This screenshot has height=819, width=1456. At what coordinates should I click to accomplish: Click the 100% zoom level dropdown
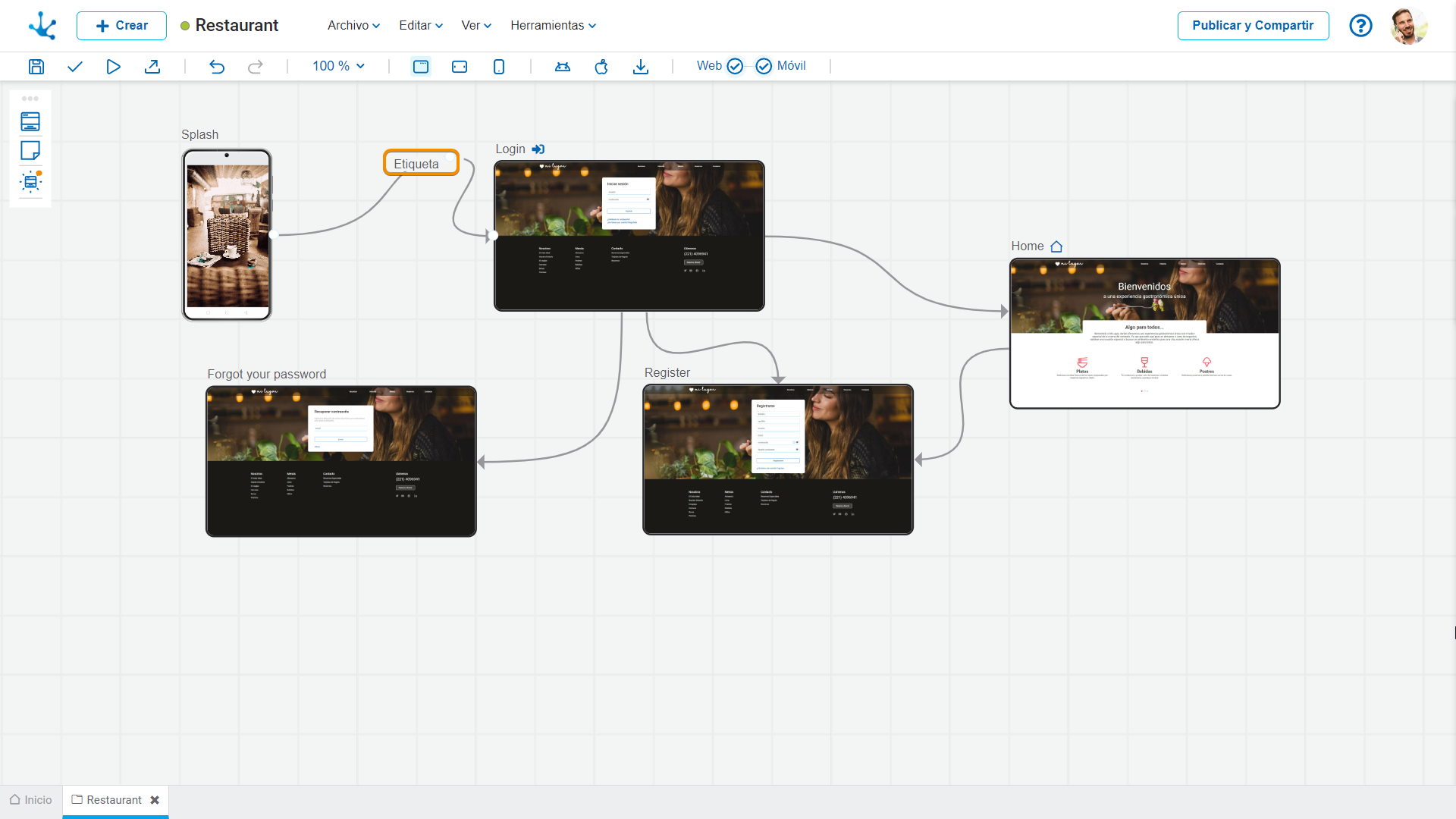coord(338,66)
